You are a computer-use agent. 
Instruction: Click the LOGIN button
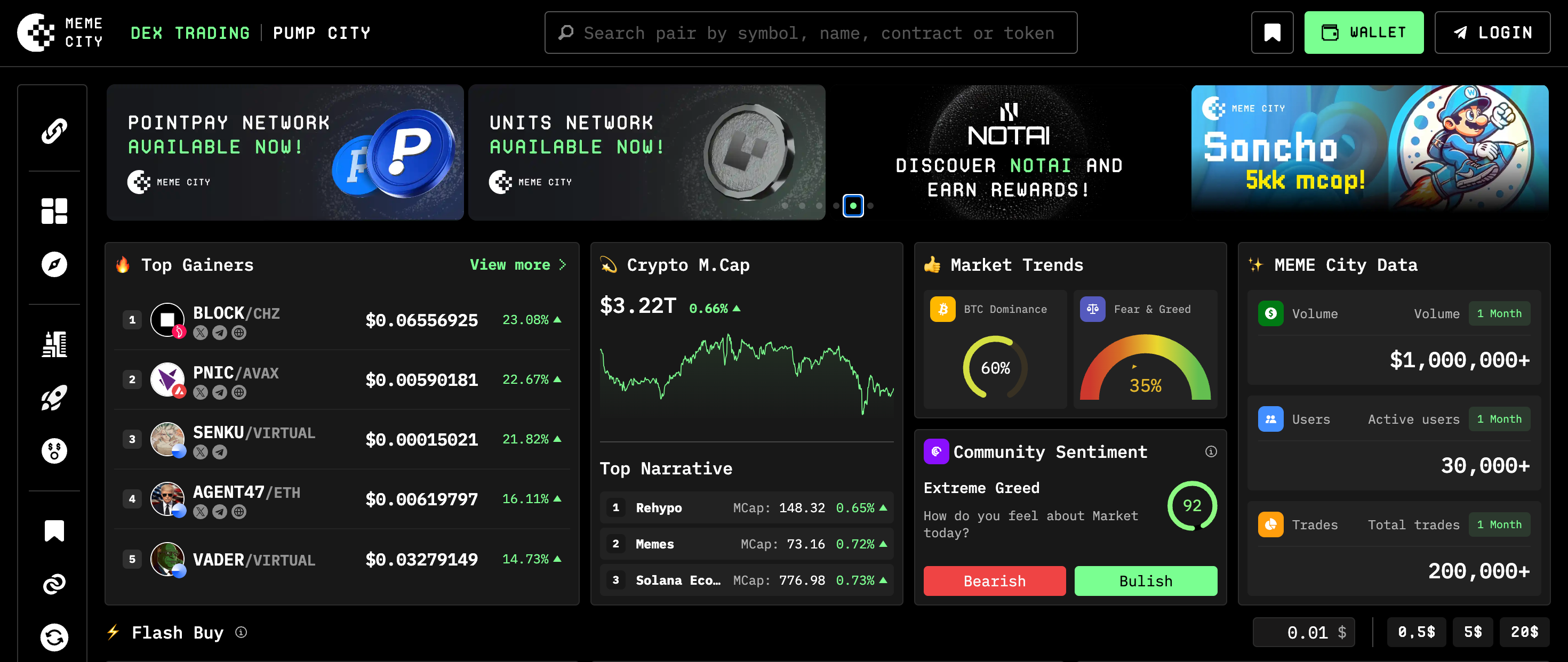(1492, 33)
